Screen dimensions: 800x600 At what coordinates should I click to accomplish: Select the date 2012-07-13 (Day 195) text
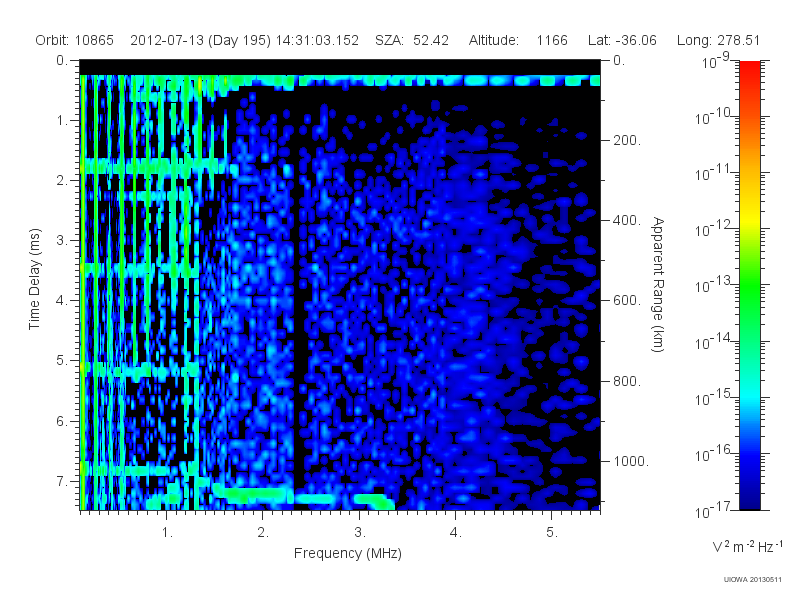201,40
